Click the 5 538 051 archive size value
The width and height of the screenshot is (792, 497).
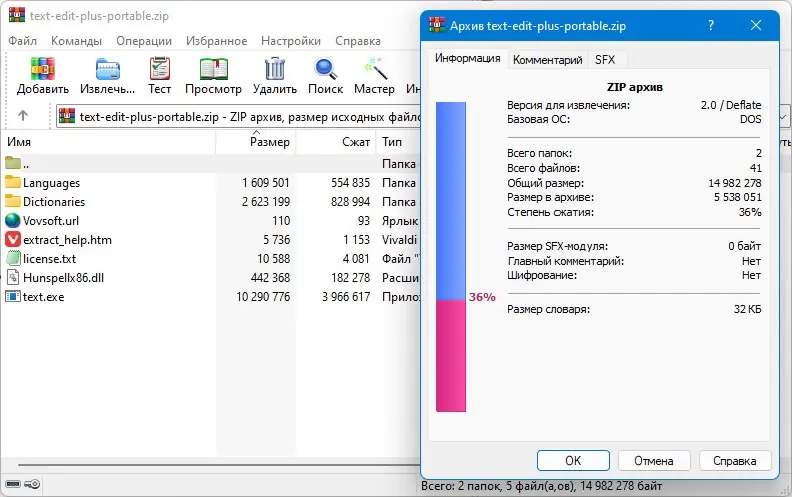tap(737, 197)
